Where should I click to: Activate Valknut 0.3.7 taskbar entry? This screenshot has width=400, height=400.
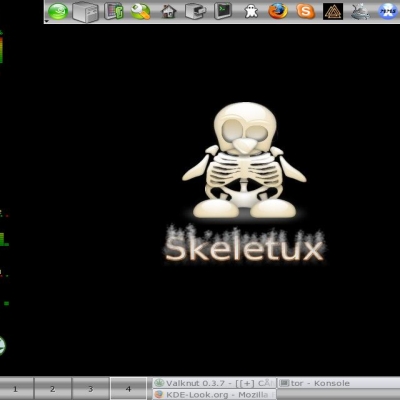[214, 383]
